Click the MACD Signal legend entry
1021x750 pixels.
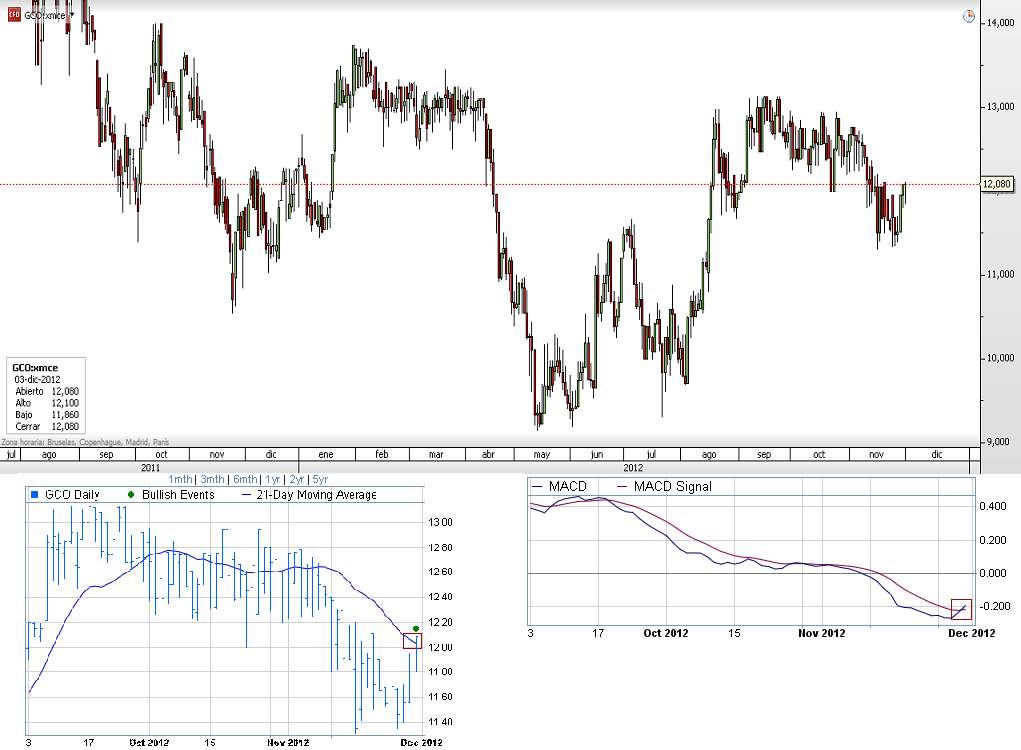[664, 486]
